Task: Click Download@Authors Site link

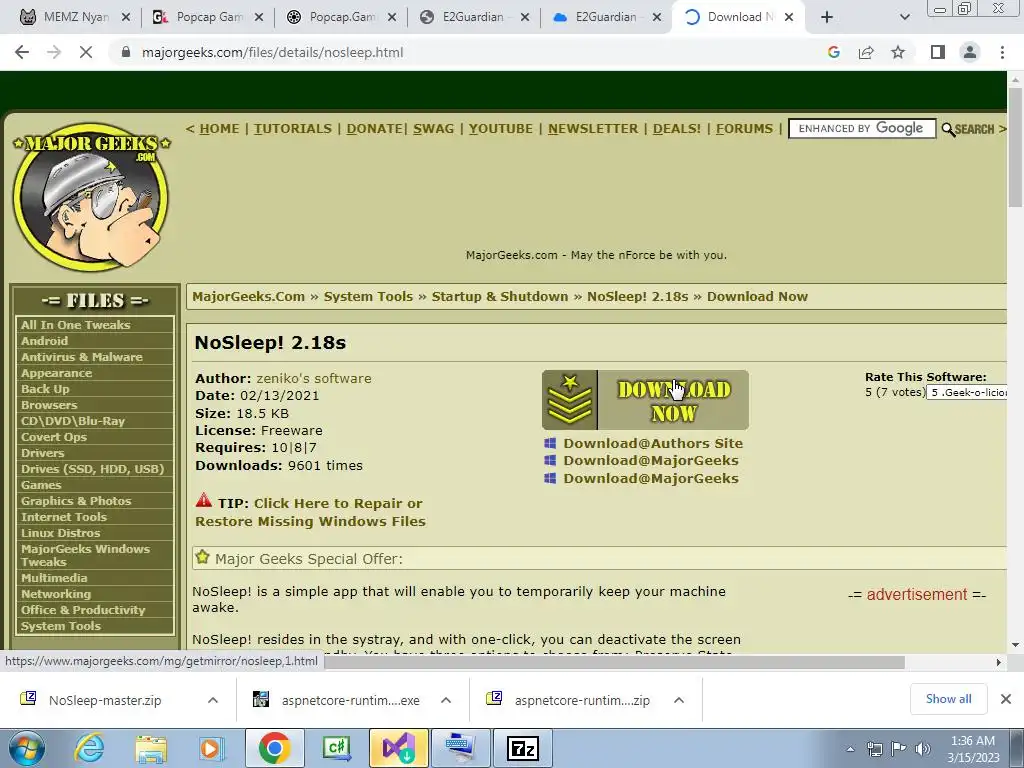Action: (x=653, y=443)
